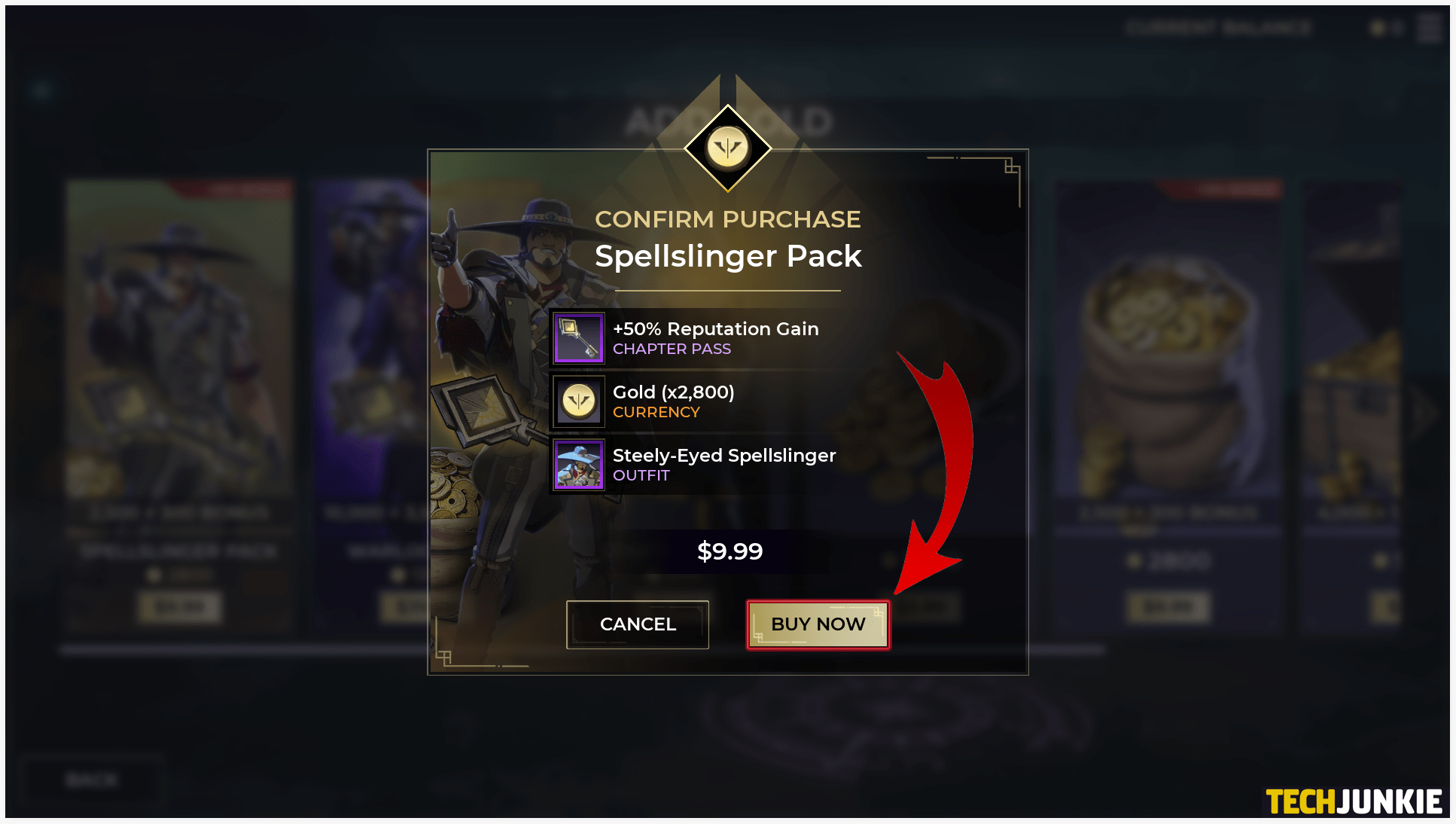1456x824 pixels.
Task: Click the Gold currency coin icon
Action: click(x=579, y=401)
